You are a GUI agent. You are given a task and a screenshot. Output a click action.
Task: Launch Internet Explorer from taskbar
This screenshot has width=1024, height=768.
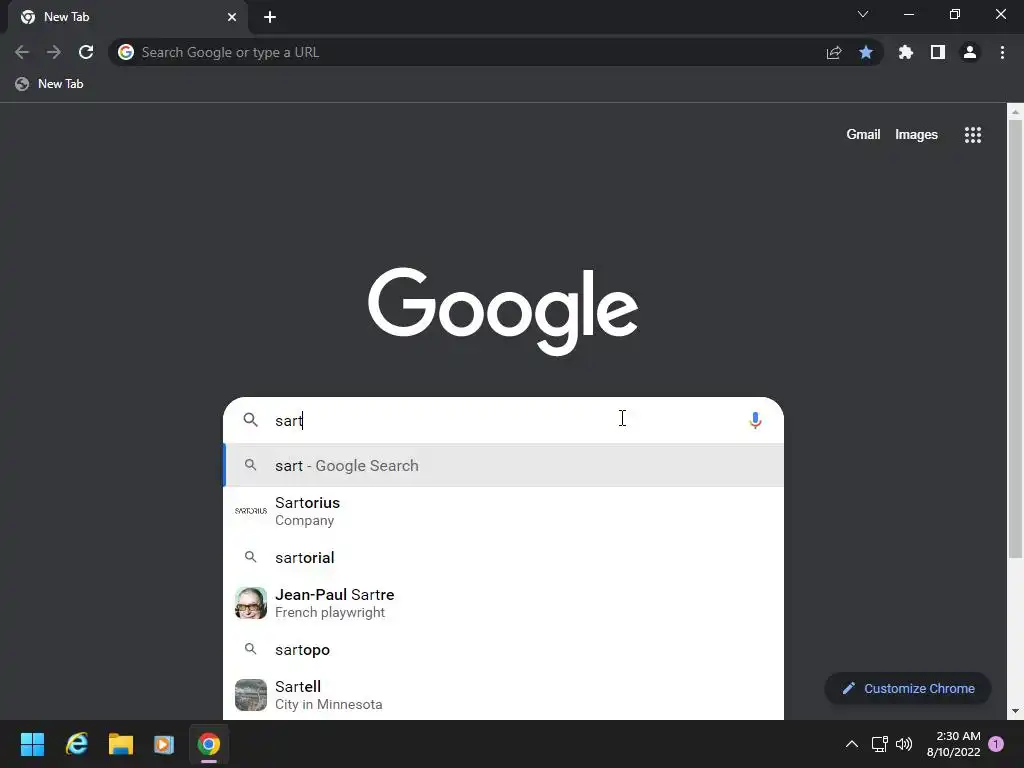pyautogui.click(x=77, y=744)
